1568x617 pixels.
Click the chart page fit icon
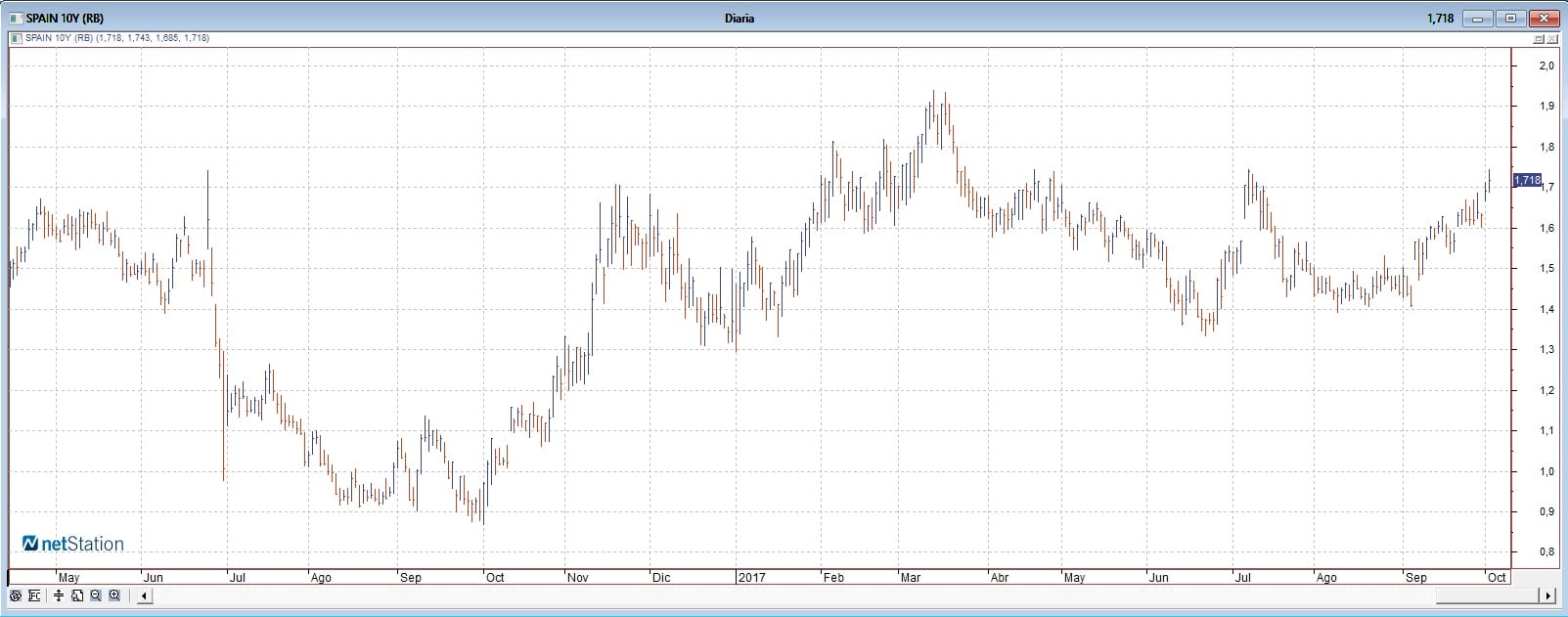pyautogui.click(x=76, y=595)
